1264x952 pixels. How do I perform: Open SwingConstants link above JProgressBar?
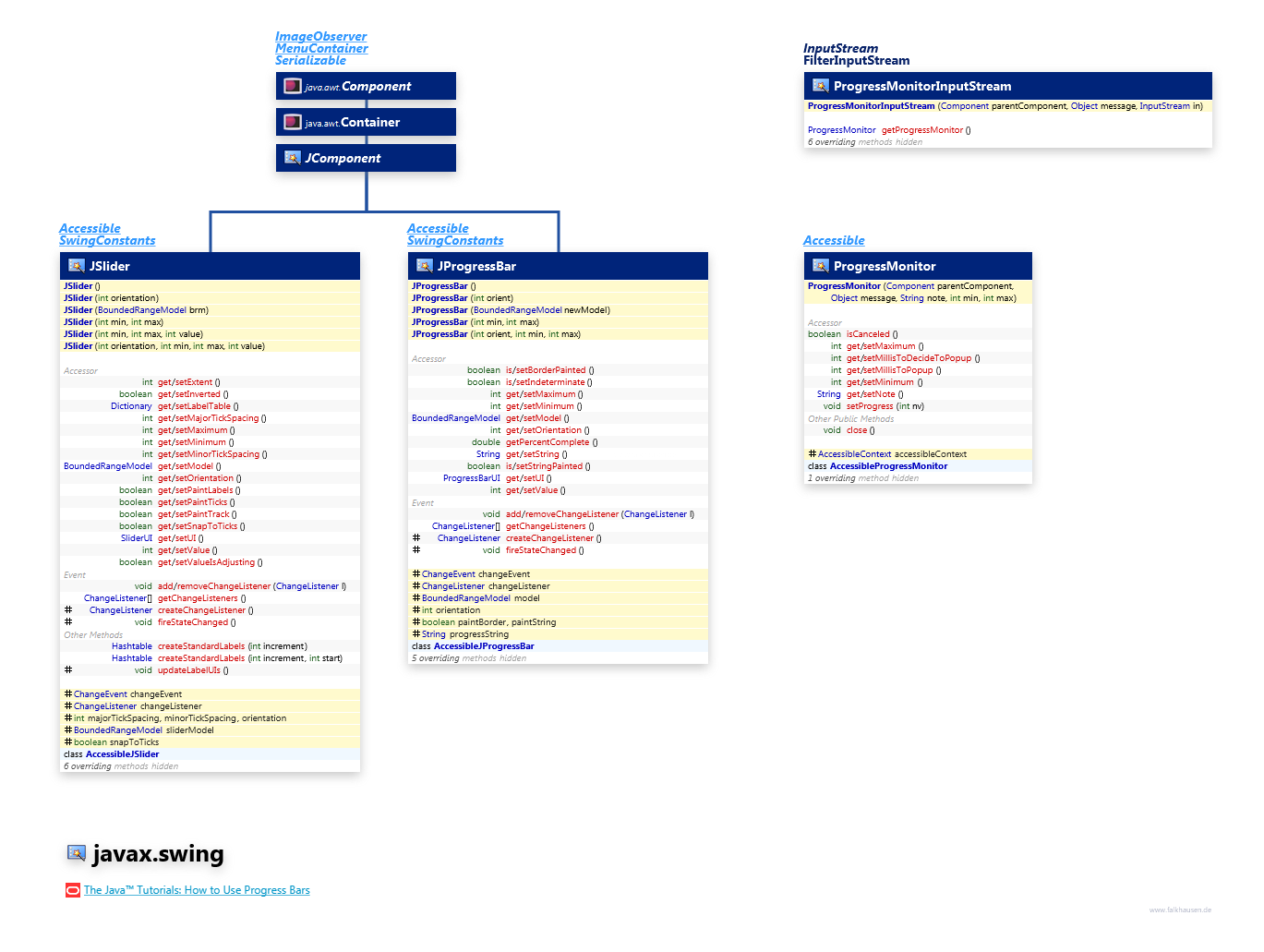[x=455, y=241]
